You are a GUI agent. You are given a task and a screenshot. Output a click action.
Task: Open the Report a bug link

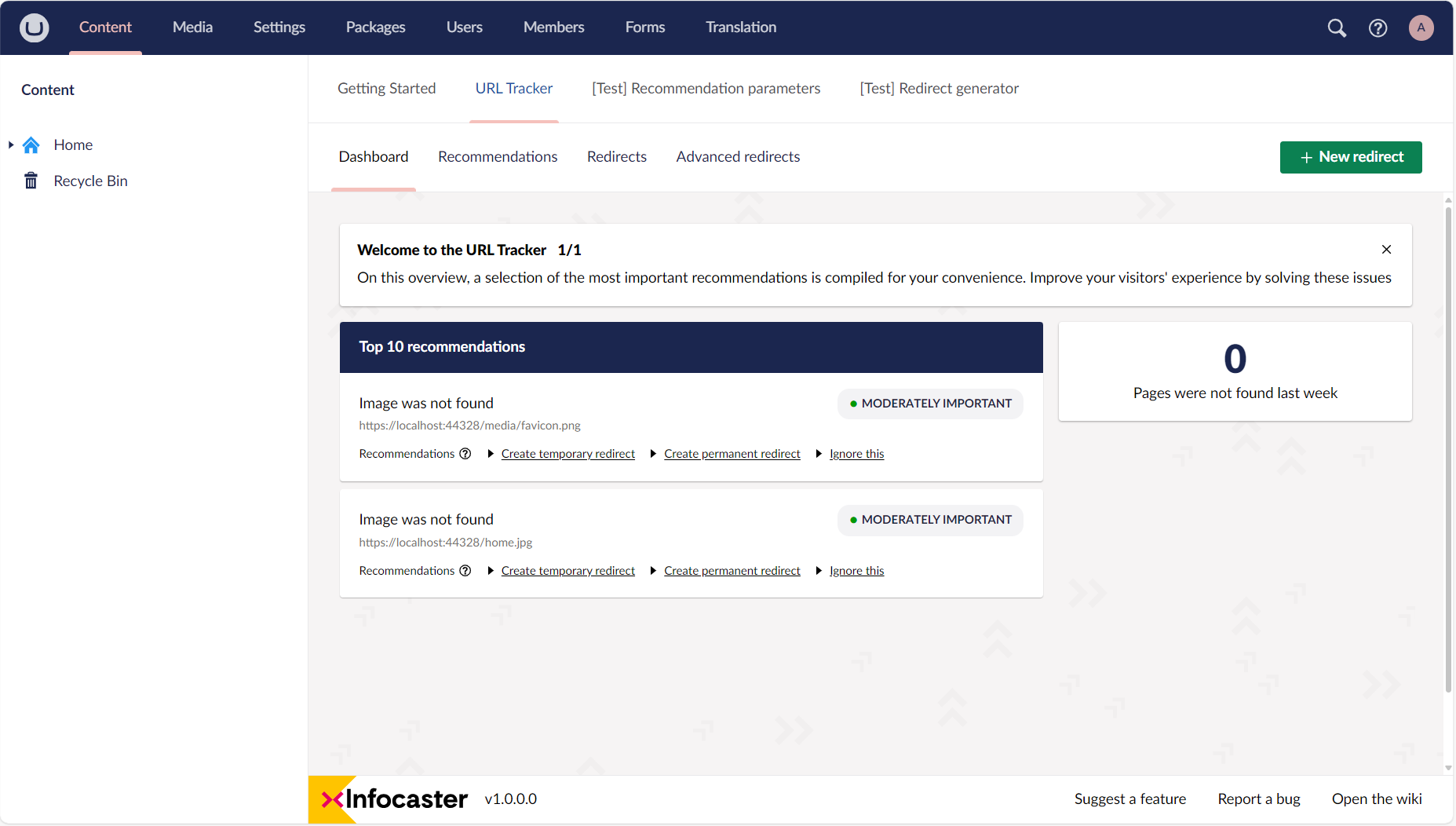(x=1258, y=799)
